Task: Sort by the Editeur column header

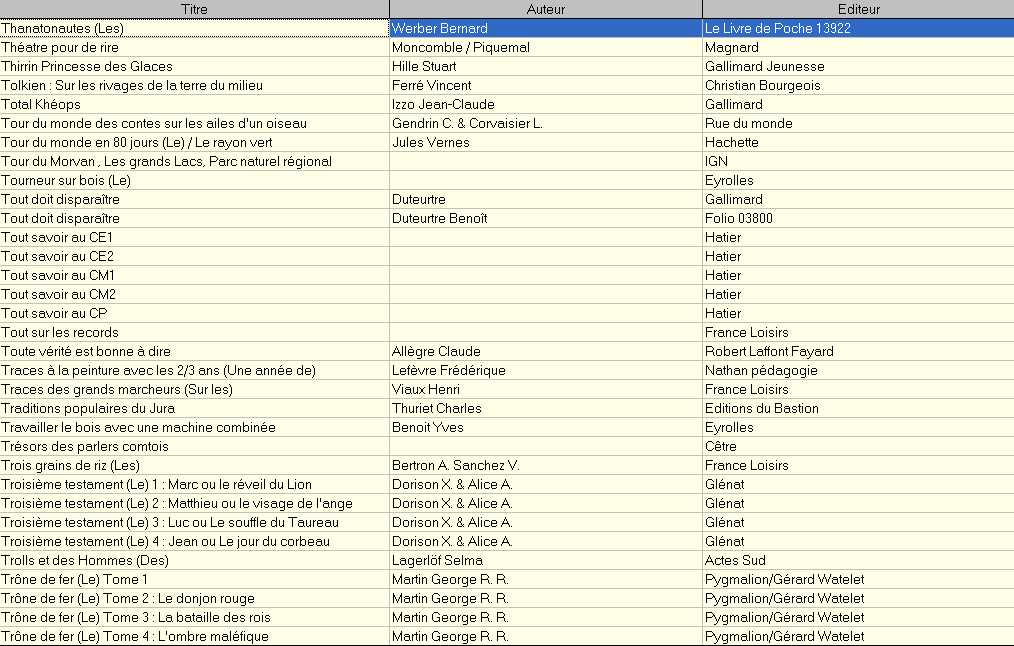Action: coord(858,9)
